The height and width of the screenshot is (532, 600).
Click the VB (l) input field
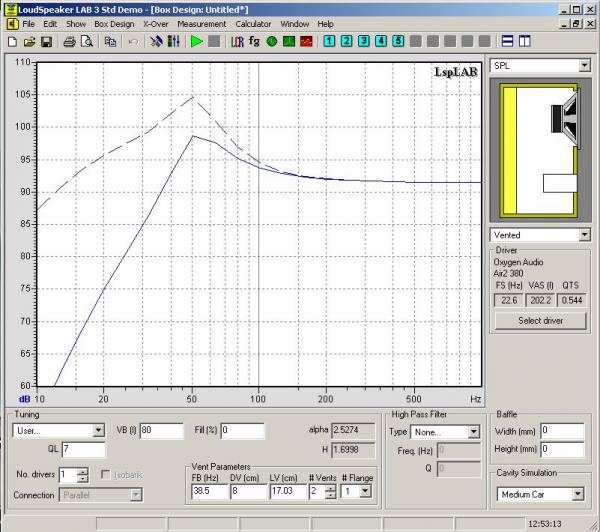pos(161,431)
